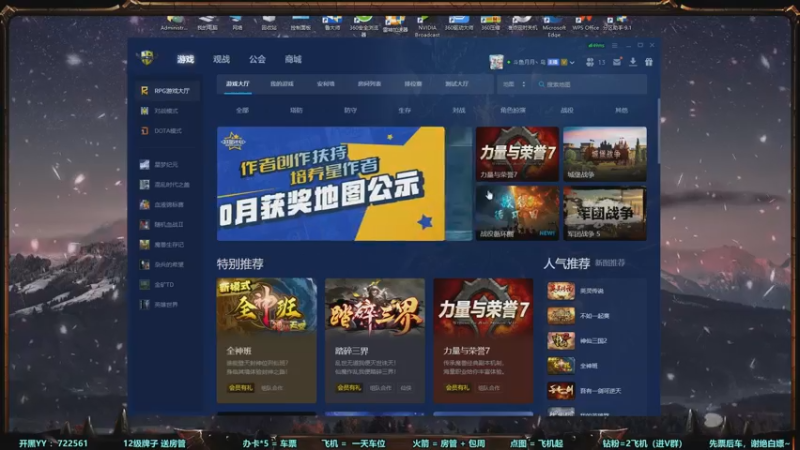Click the 搜索地图 search field
The width and height of the screenshot is (800, 450).
click(590, 84)
